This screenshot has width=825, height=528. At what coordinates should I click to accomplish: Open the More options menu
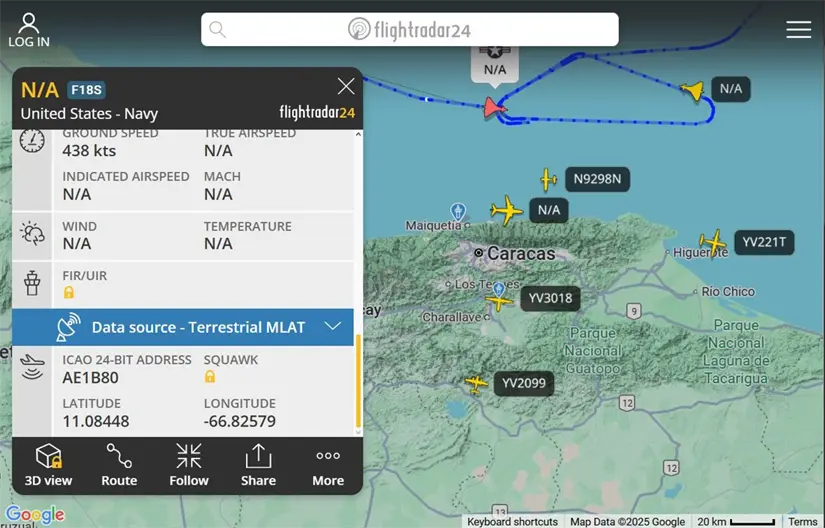click(x=328, y=465)
